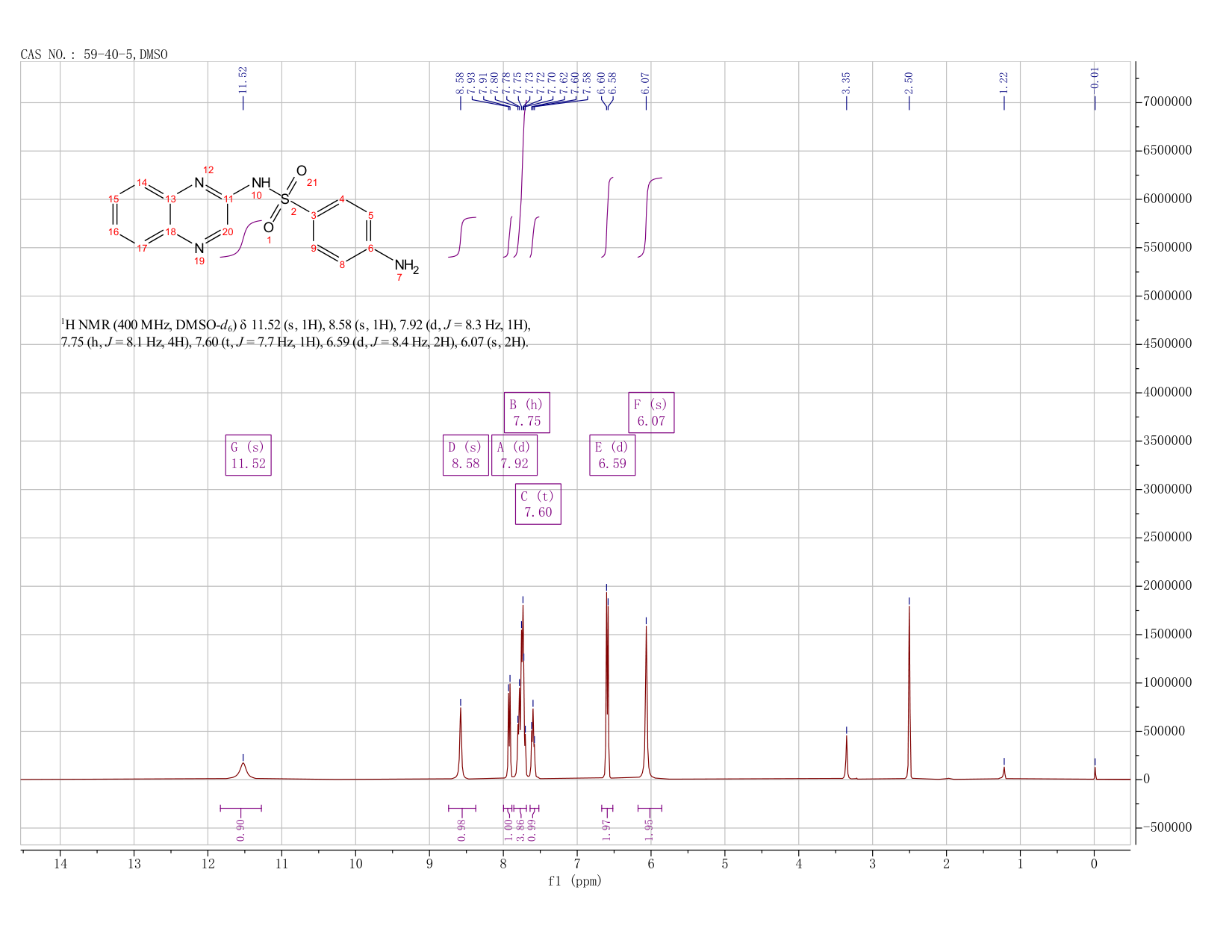Click the integral value 0.90
The width and height of the screenshot is (1232, 952).
point(240,830)
